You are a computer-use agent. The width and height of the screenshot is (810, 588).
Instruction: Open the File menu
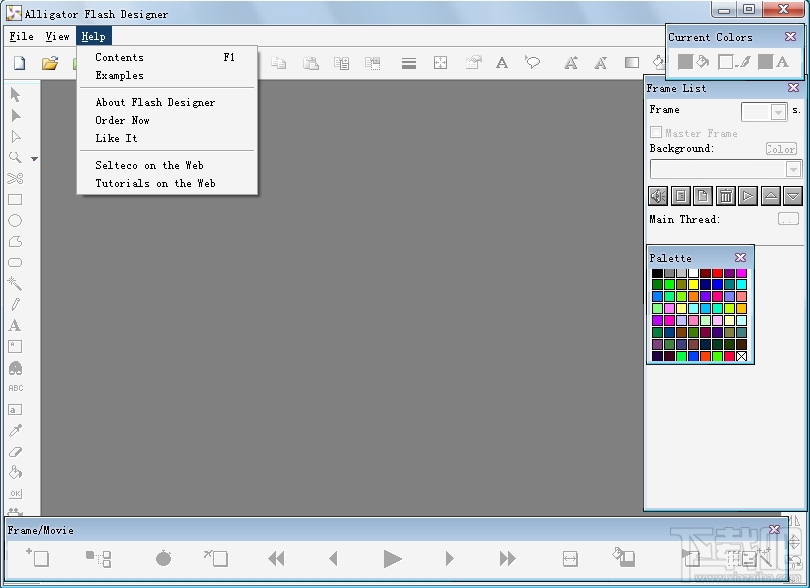(20, 36)
